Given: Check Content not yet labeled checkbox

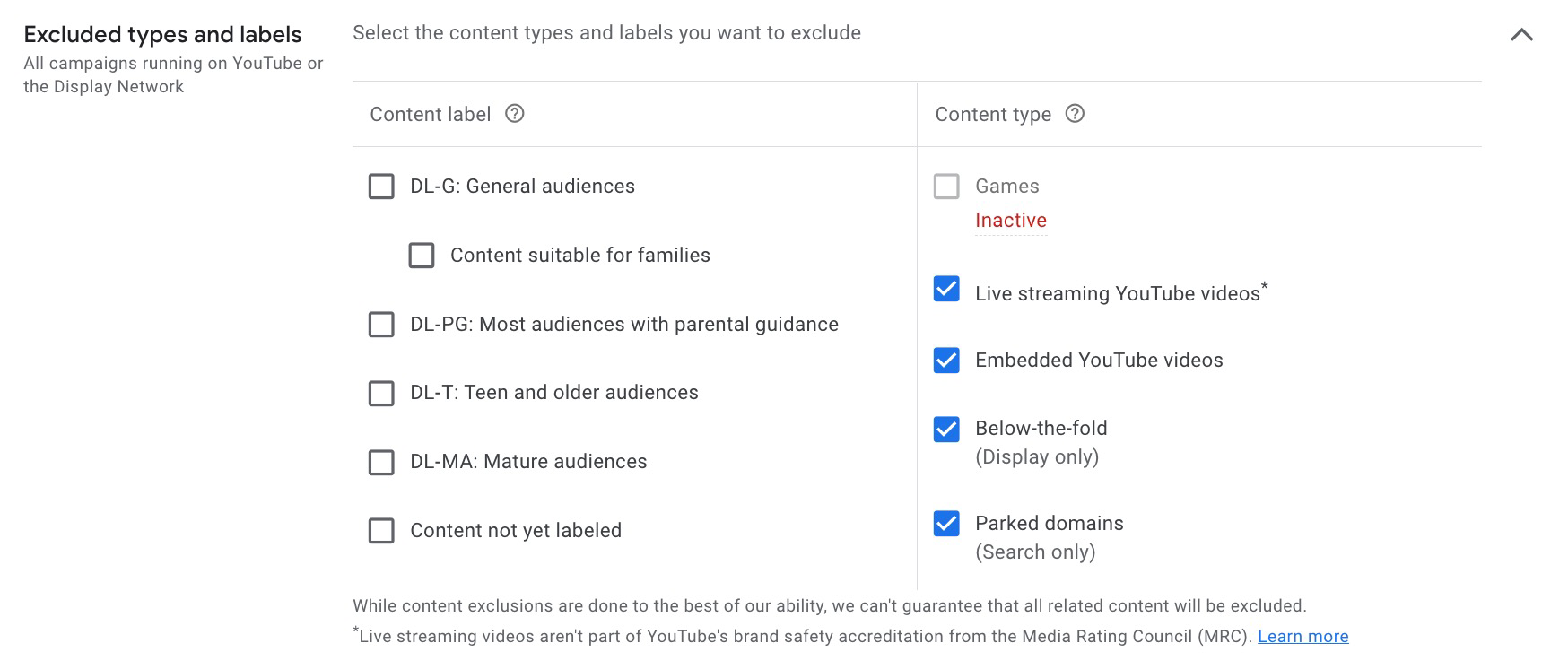Looking at the screenshot, I should (x=381, y=531).
